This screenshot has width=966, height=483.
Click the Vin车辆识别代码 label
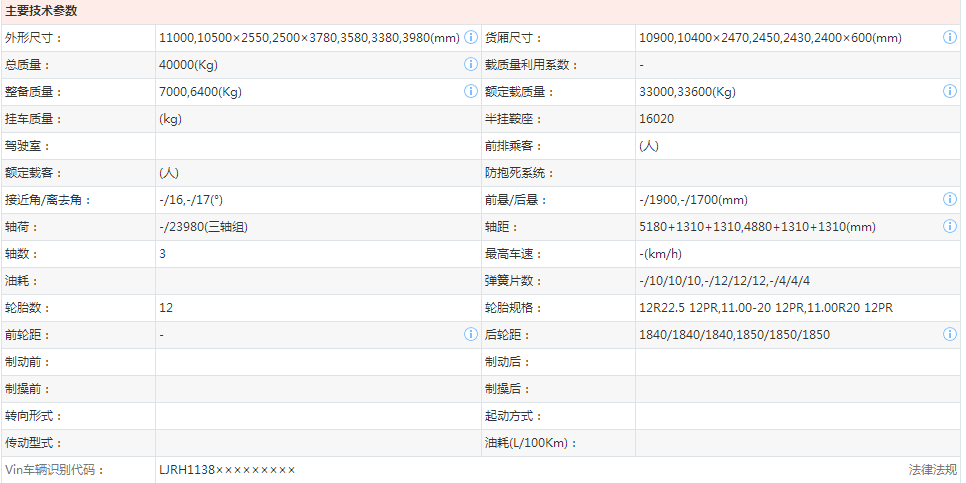click(54, 470)
